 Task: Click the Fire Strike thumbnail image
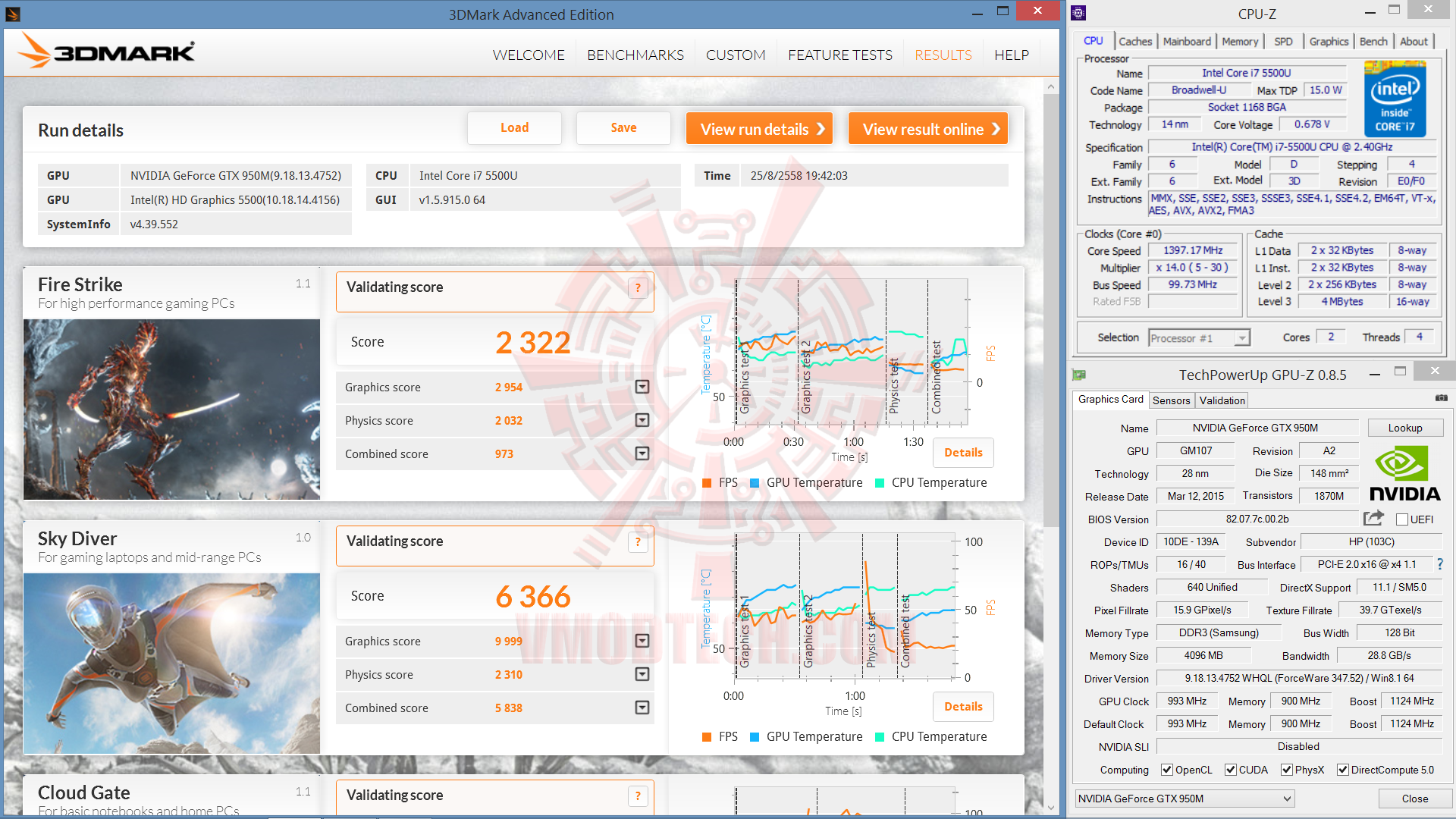[x=171, y=409]
